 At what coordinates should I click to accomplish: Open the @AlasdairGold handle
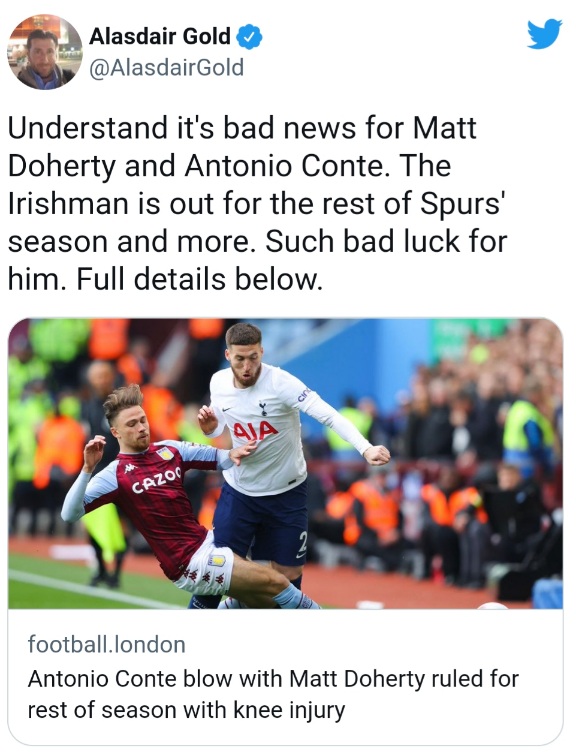pos(166,68)
